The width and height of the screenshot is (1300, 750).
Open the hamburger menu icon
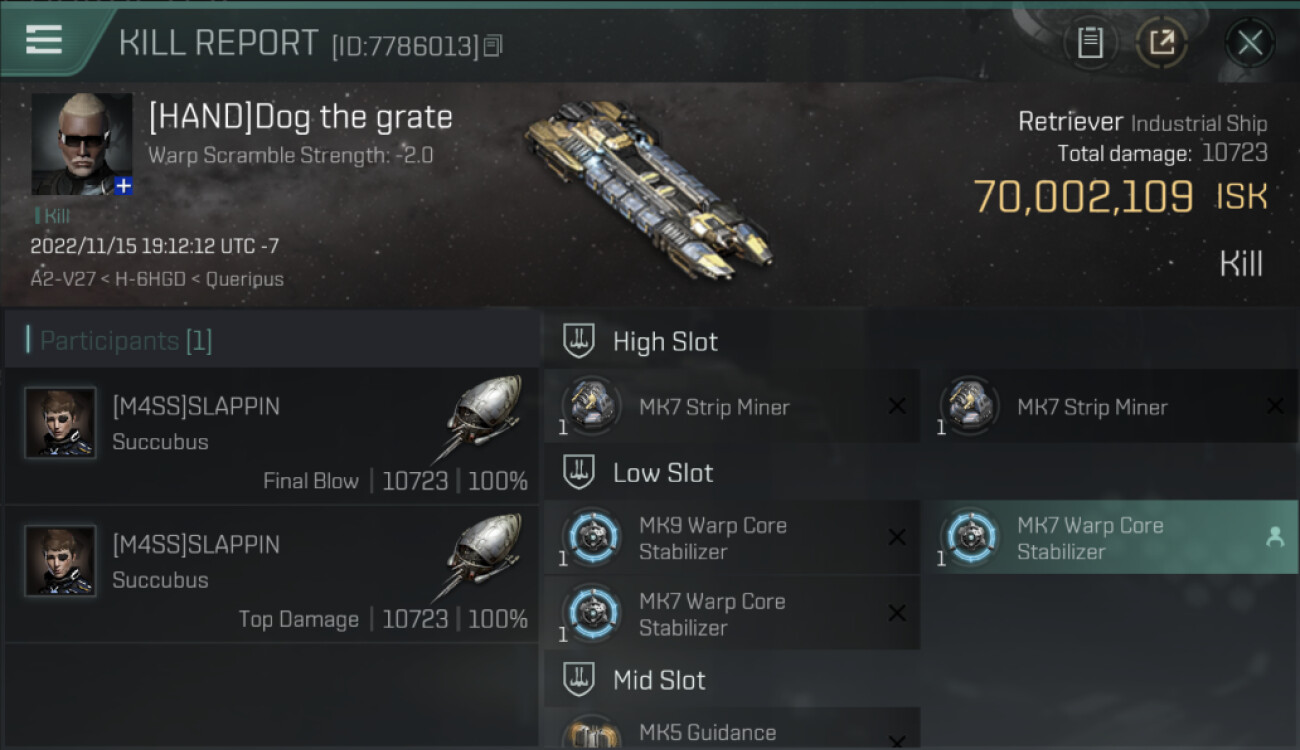(43, 40)
